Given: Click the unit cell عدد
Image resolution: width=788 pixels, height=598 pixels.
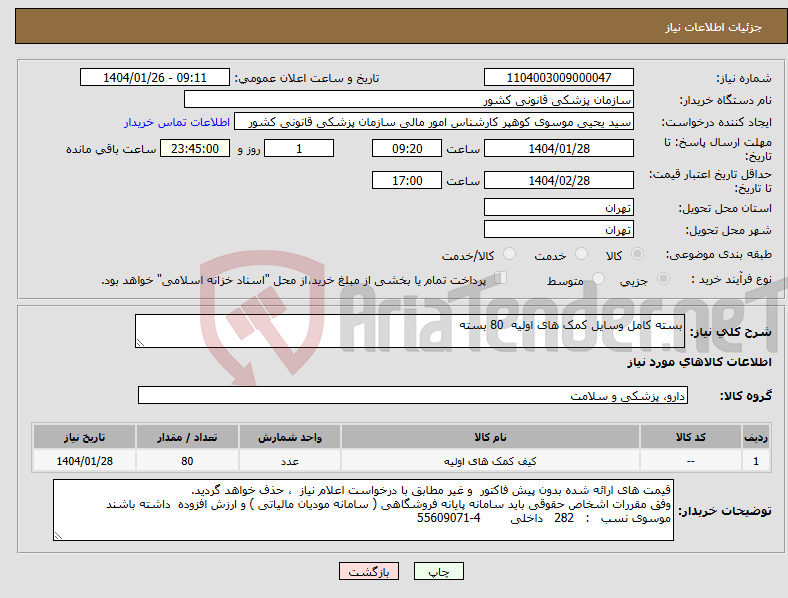Looking at the screenshot, I should pyautogui.click(x=290, y=461).
